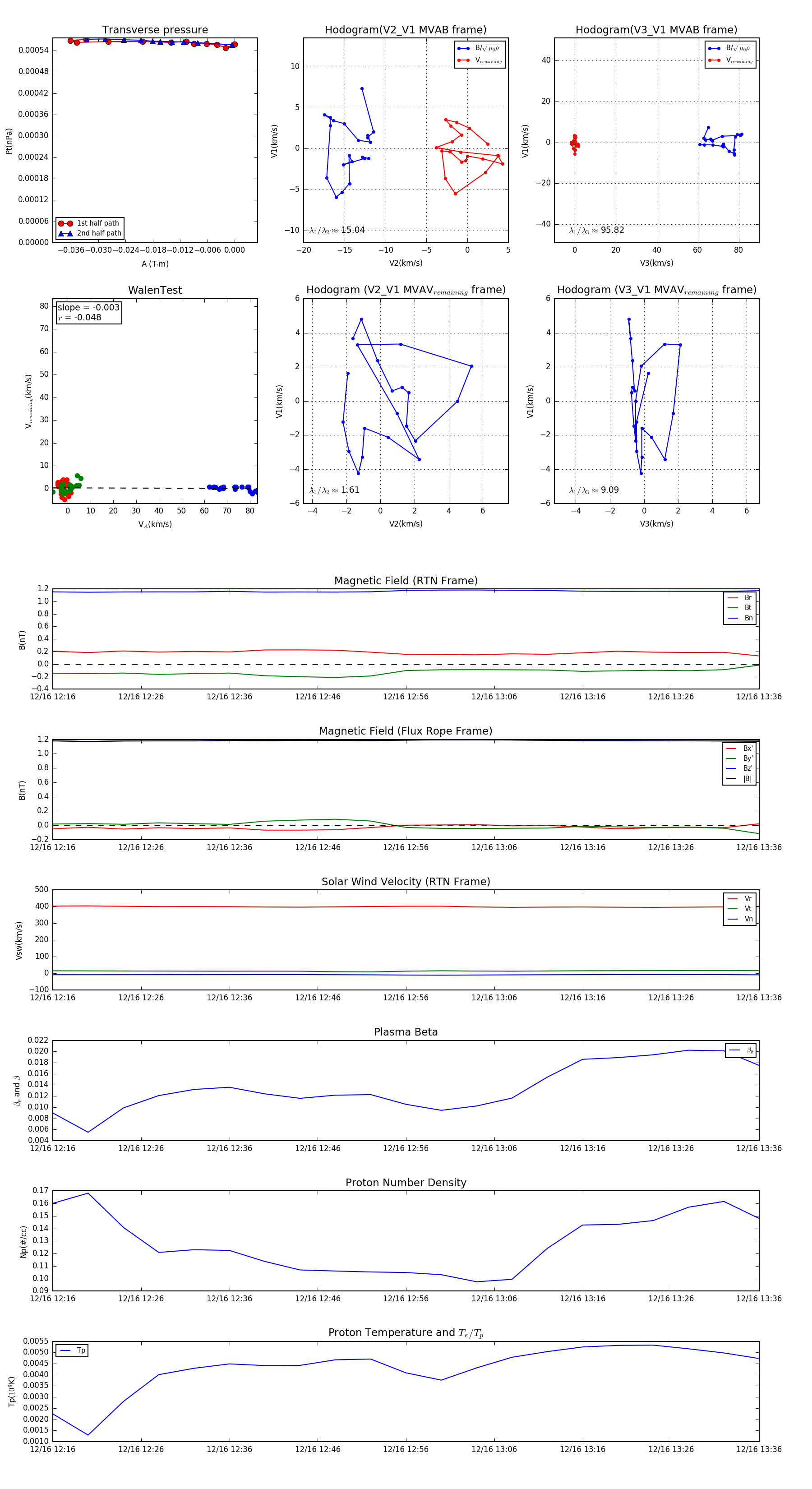Click the "Vr" legend entry

[x=740, y=899]
